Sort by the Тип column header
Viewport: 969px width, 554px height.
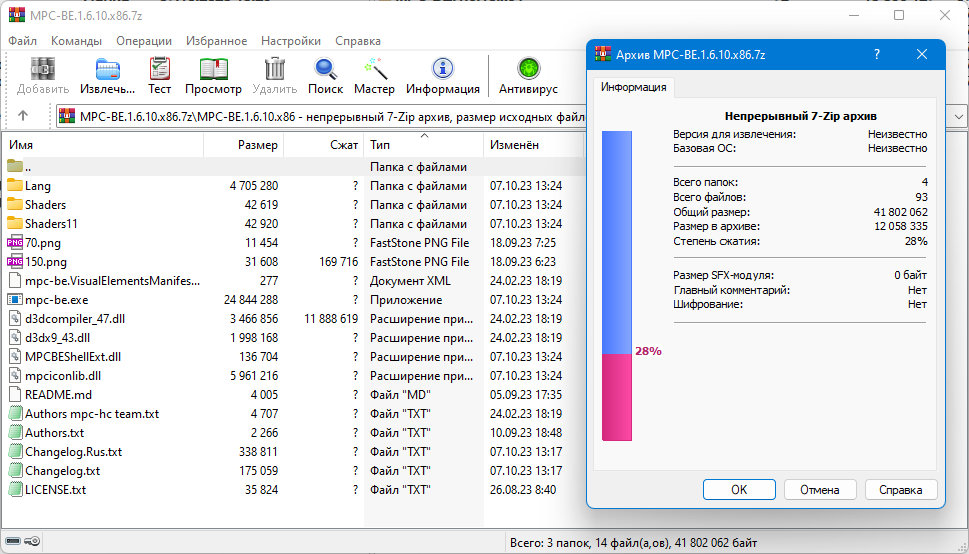[x=423, y=145]
